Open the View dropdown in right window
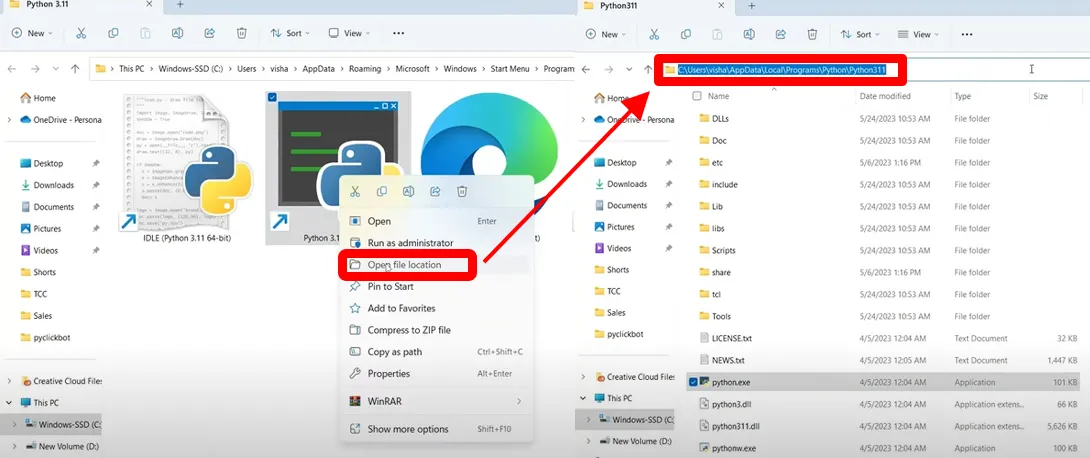The width and height of the screenshot is (1090, 458). pos(917,34)
